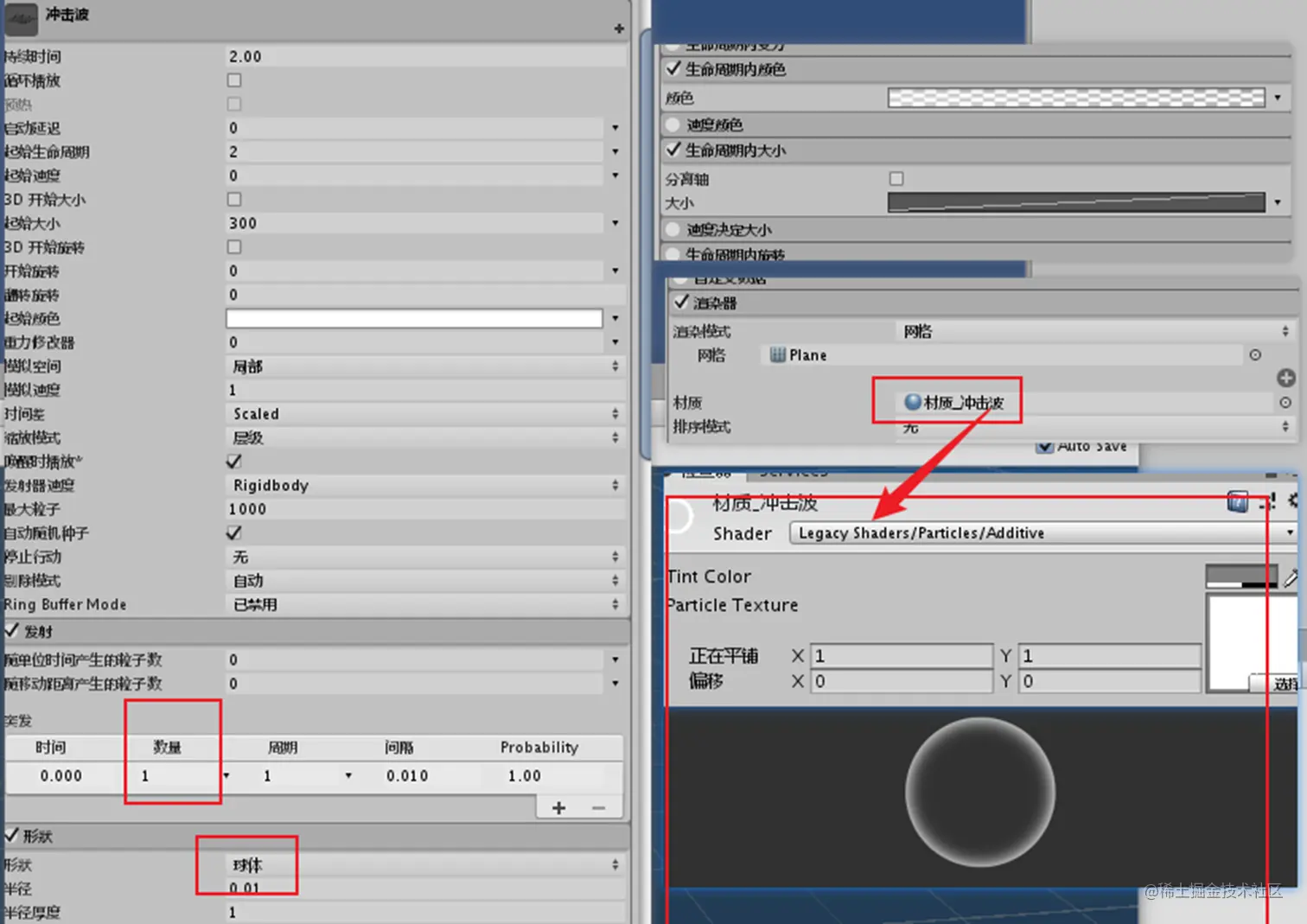Toggle 生命周期内颜色 module checkmark
The image size is (1307, 924).
tap(674, 68)
